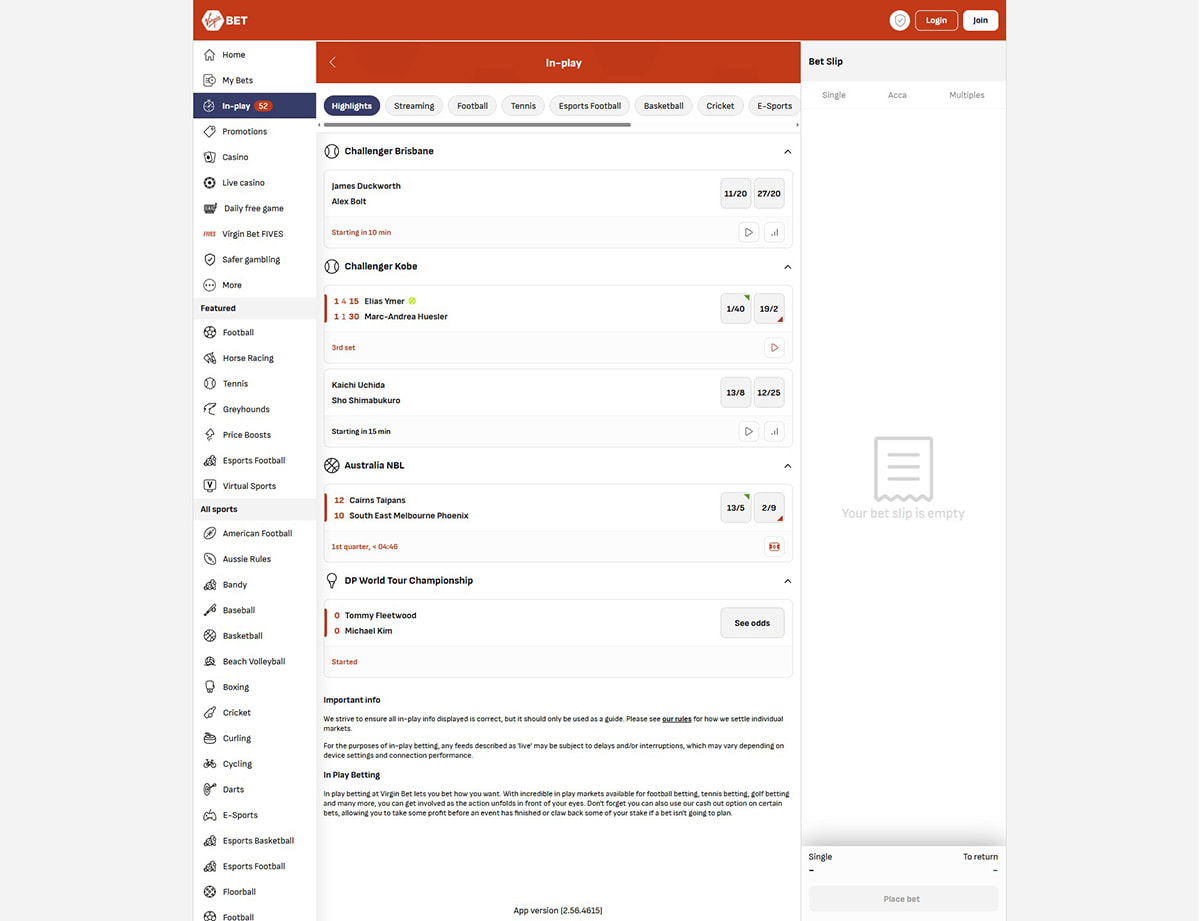
Task: Collapse the Challenger Brisbane section
Action: coord(787,152)
